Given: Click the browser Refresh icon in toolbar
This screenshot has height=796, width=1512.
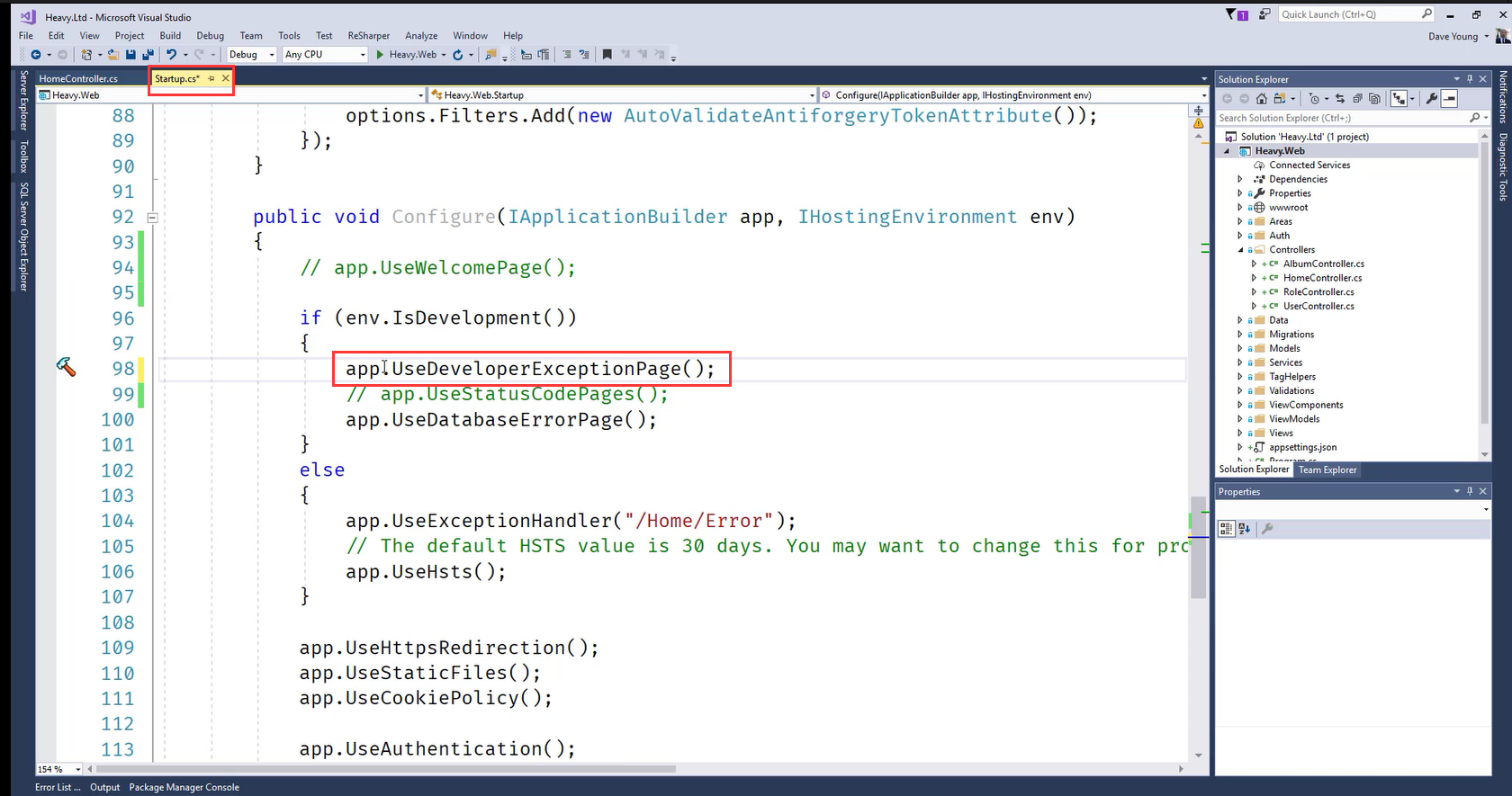Looking at the screenshot, I should point(457,55).
